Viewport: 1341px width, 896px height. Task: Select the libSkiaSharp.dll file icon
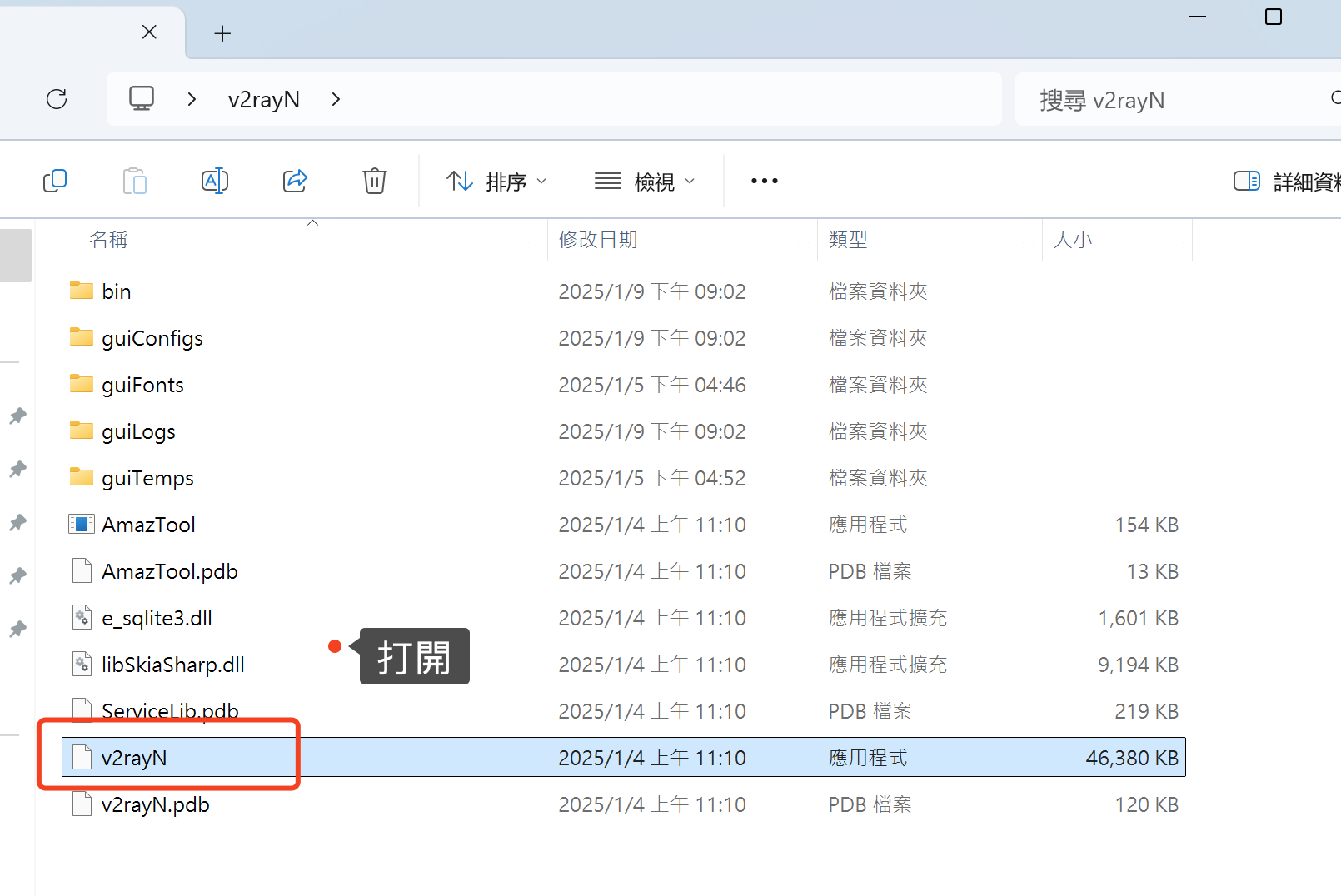(x=82, y=664)
